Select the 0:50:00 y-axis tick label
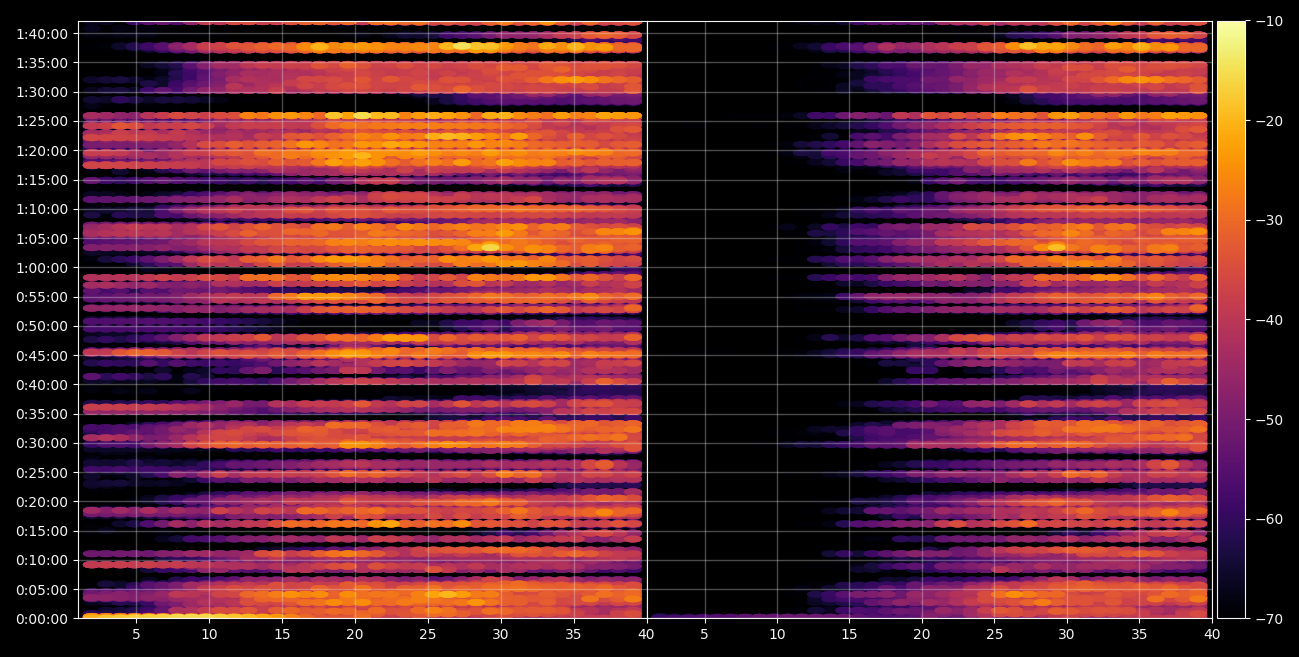Viewport: 1299px width, 657px height. coord(42,326)
